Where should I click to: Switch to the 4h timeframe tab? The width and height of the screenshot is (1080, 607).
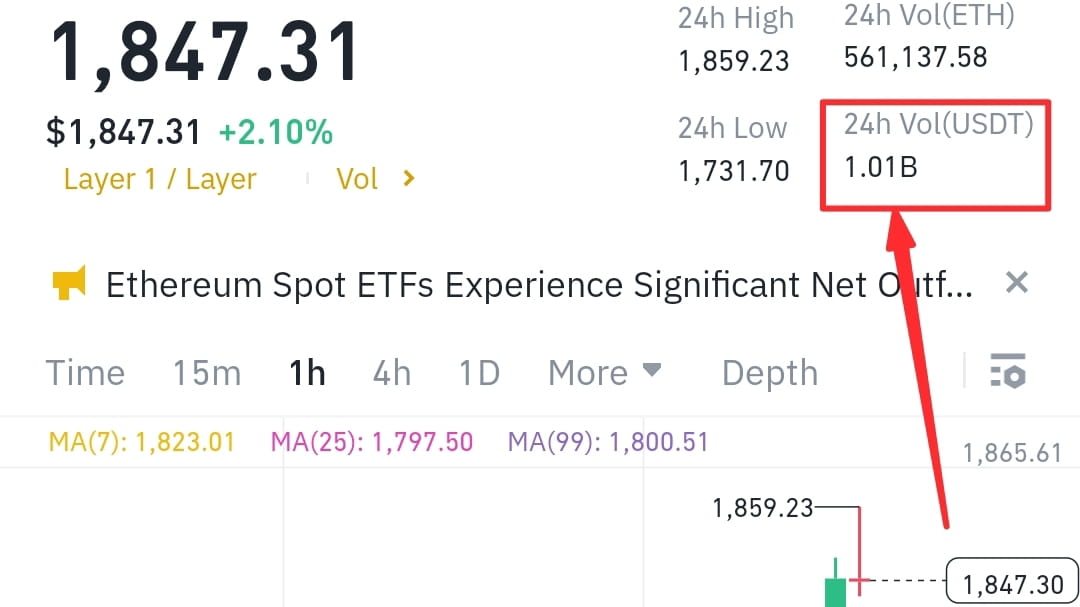click(391, 372)
